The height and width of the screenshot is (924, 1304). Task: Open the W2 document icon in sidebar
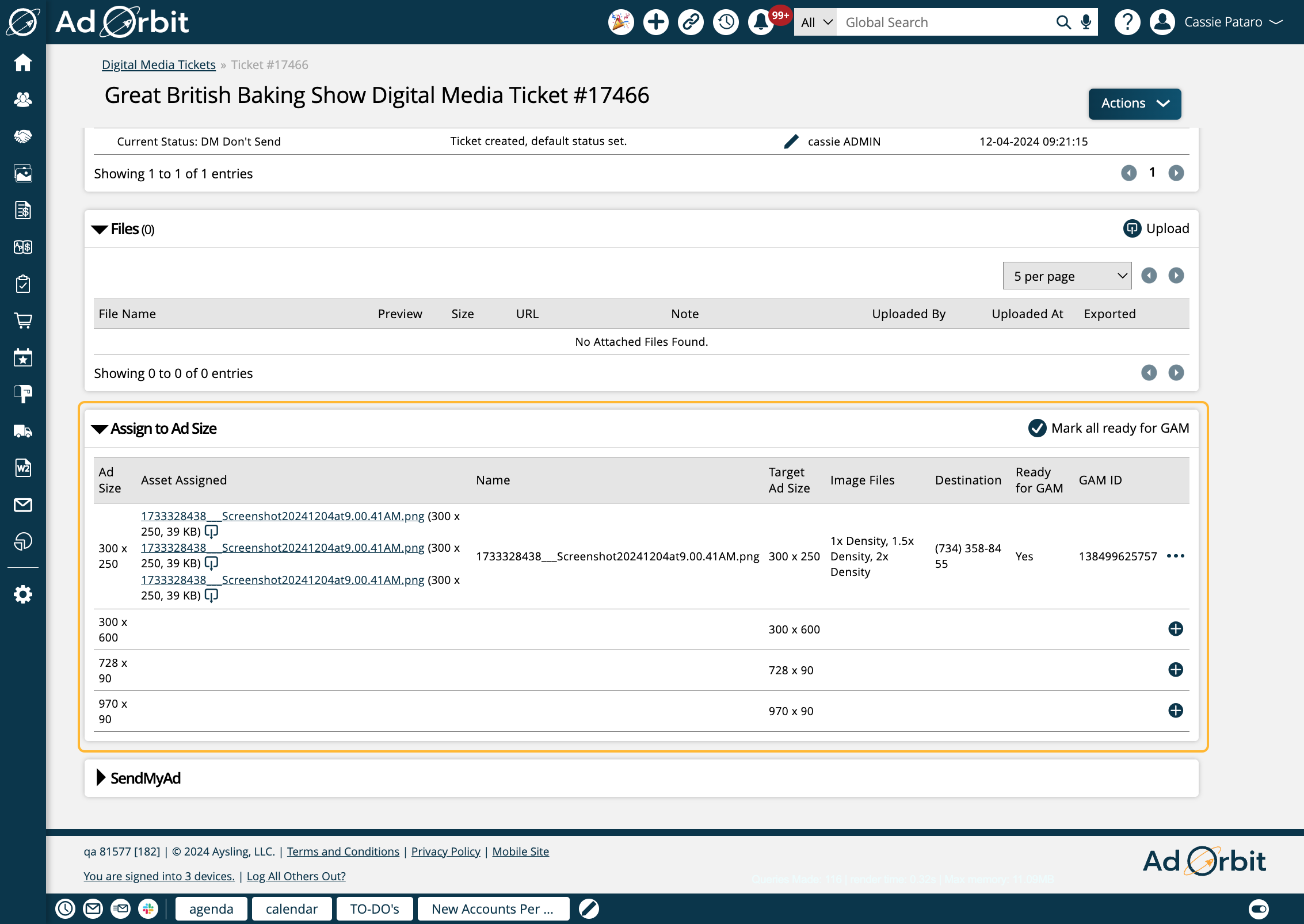[x=23, y=468]
